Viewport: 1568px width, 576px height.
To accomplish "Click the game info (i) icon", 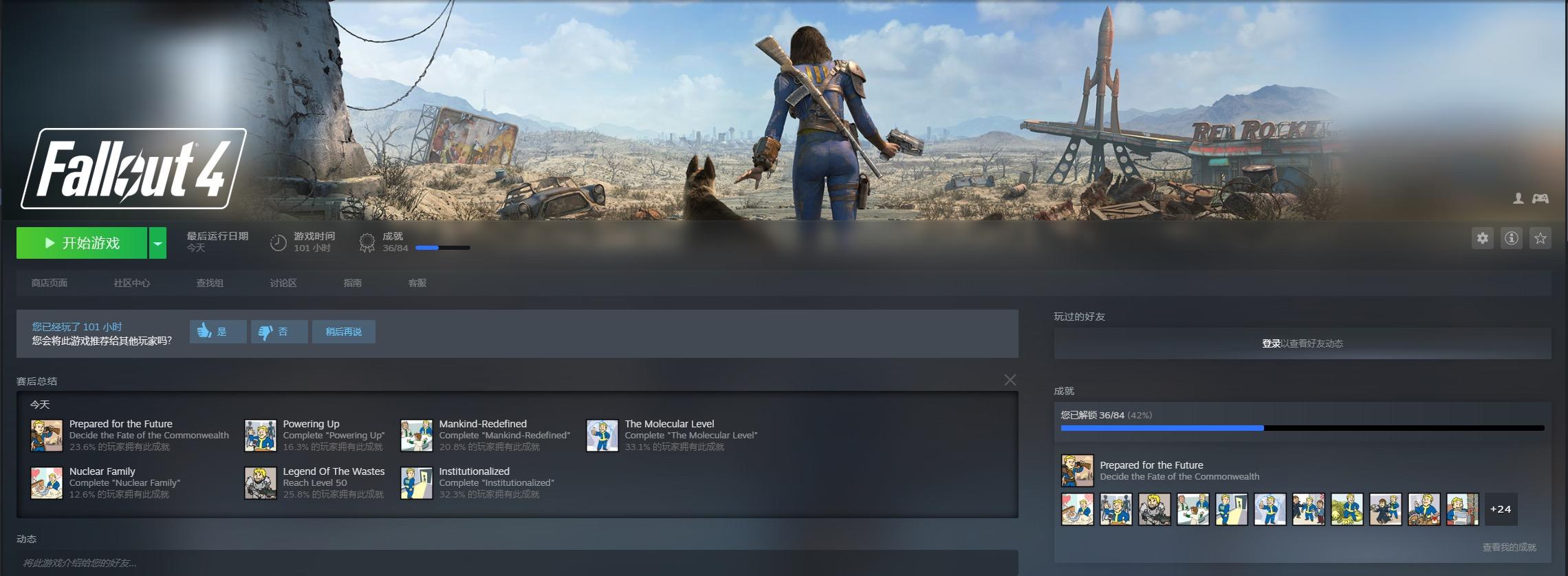I will coord(1511,238).
